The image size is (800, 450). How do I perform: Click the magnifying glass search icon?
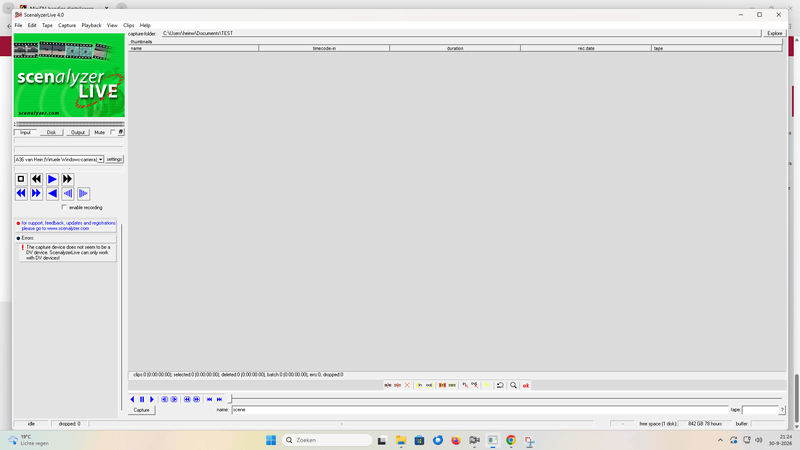point(513,385)
